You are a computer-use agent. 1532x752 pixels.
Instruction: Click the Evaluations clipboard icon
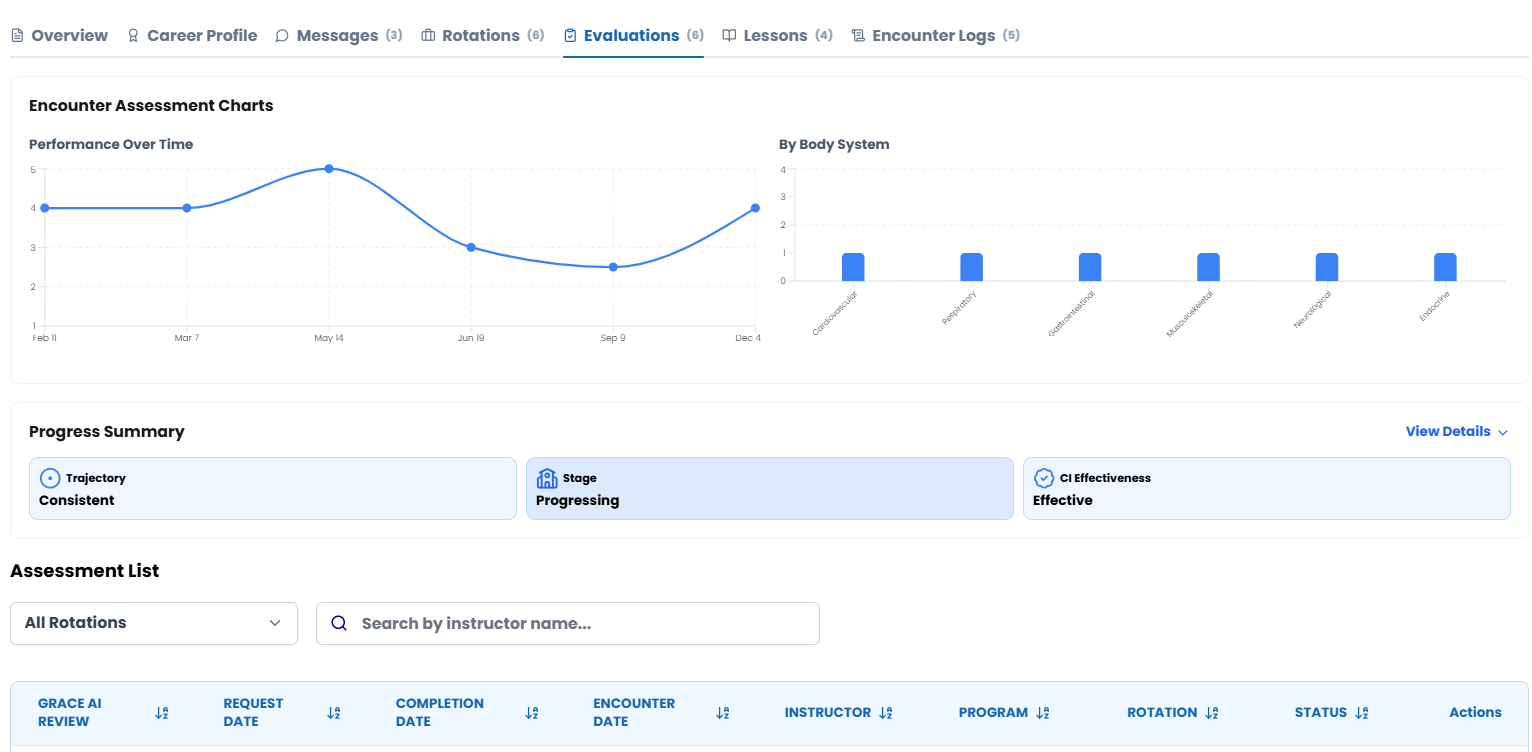click(x=570, y=36)
